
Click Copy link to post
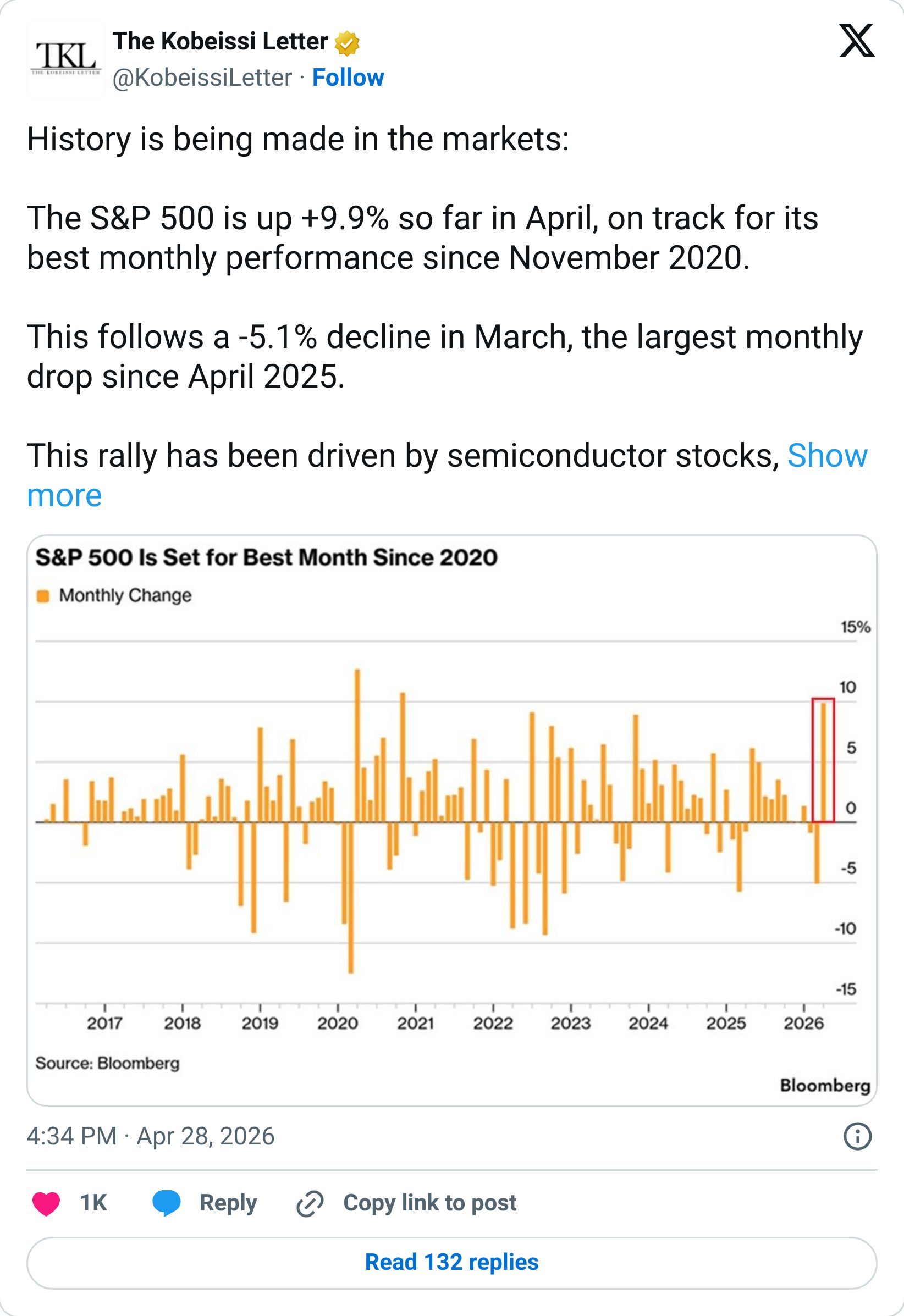click(429, 1203)
